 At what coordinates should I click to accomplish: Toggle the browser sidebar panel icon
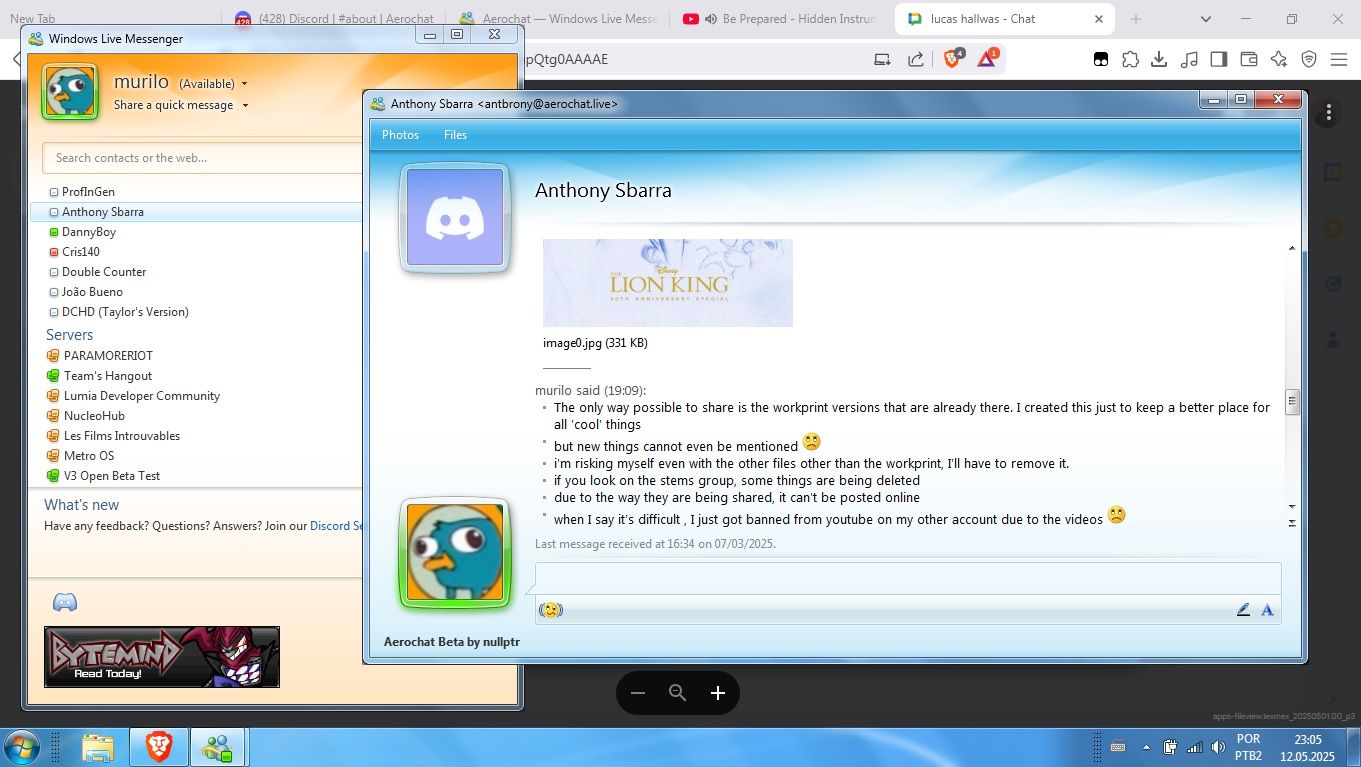pos(1218,59)
